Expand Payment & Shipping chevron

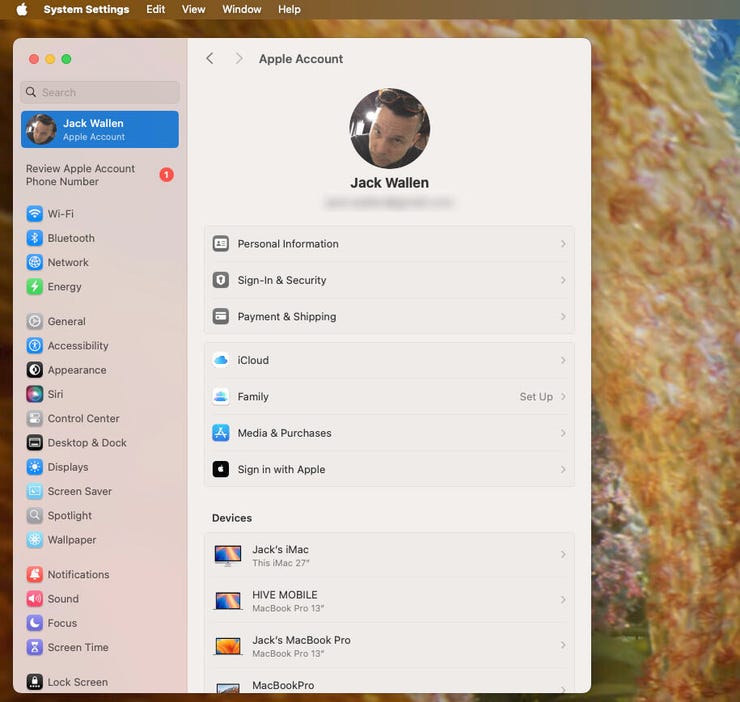click(x=563, y=316)
